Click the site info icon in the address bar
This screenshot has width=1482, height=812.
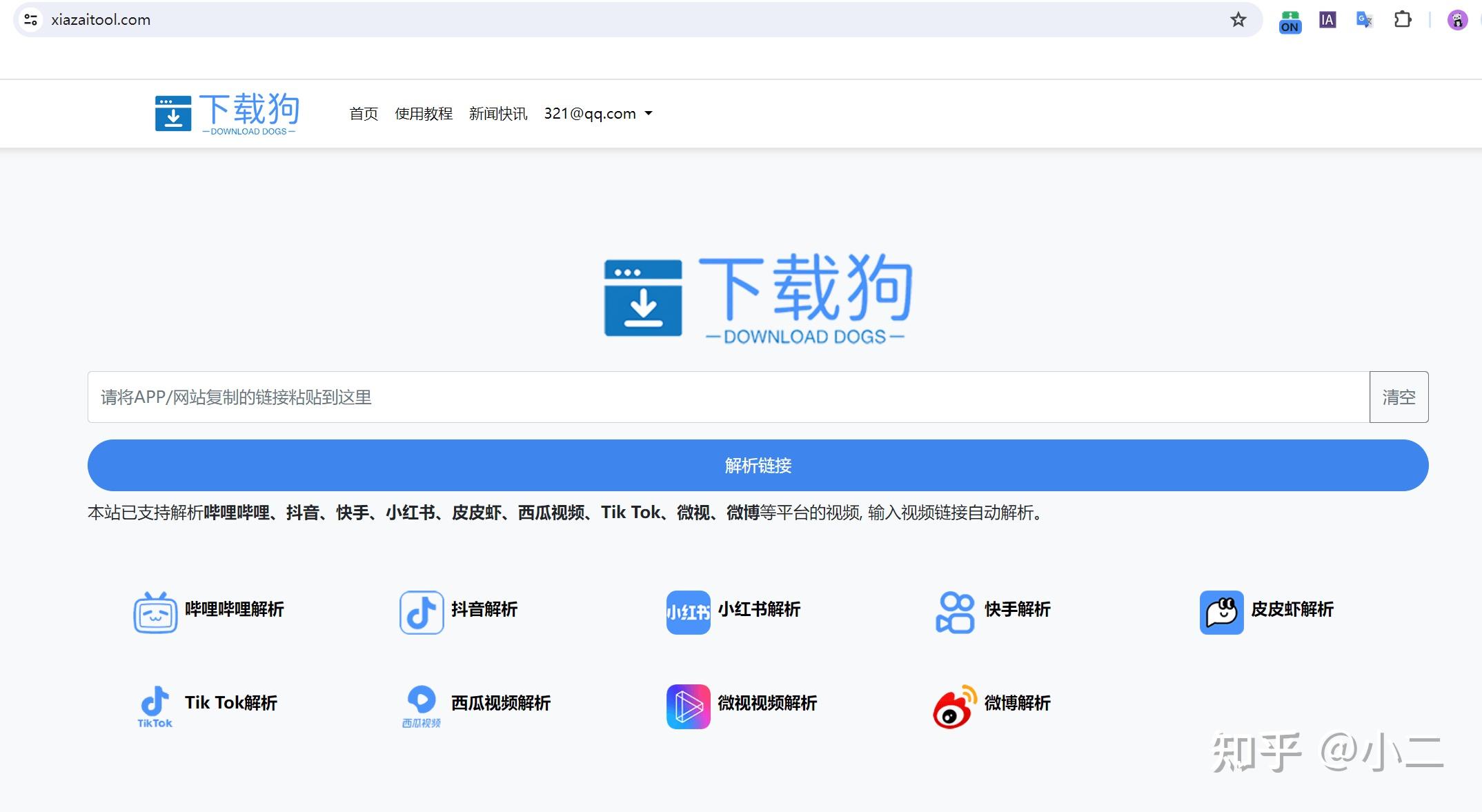coord(30,20)
